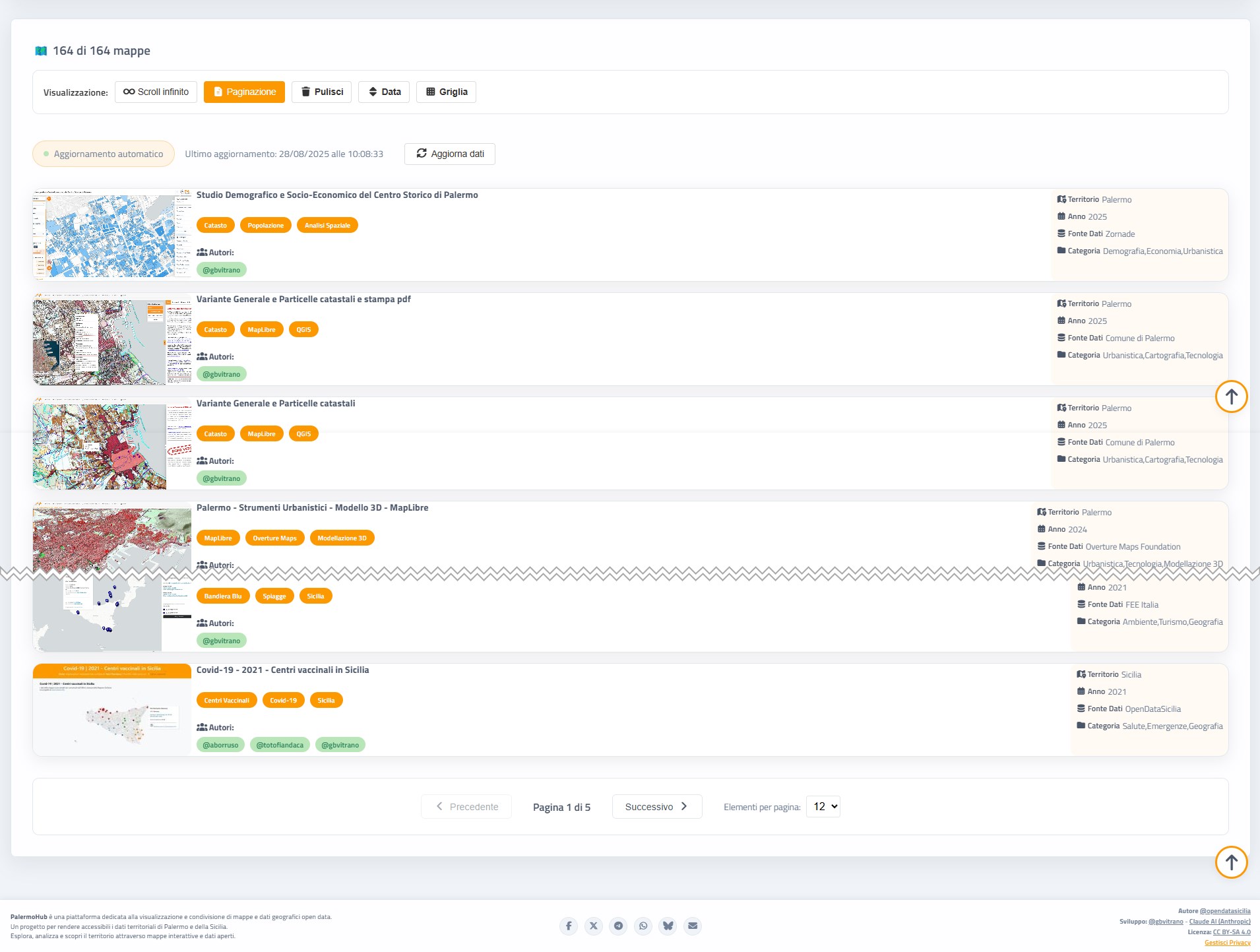Select the orange Overture Maps tag

point(274,538)
